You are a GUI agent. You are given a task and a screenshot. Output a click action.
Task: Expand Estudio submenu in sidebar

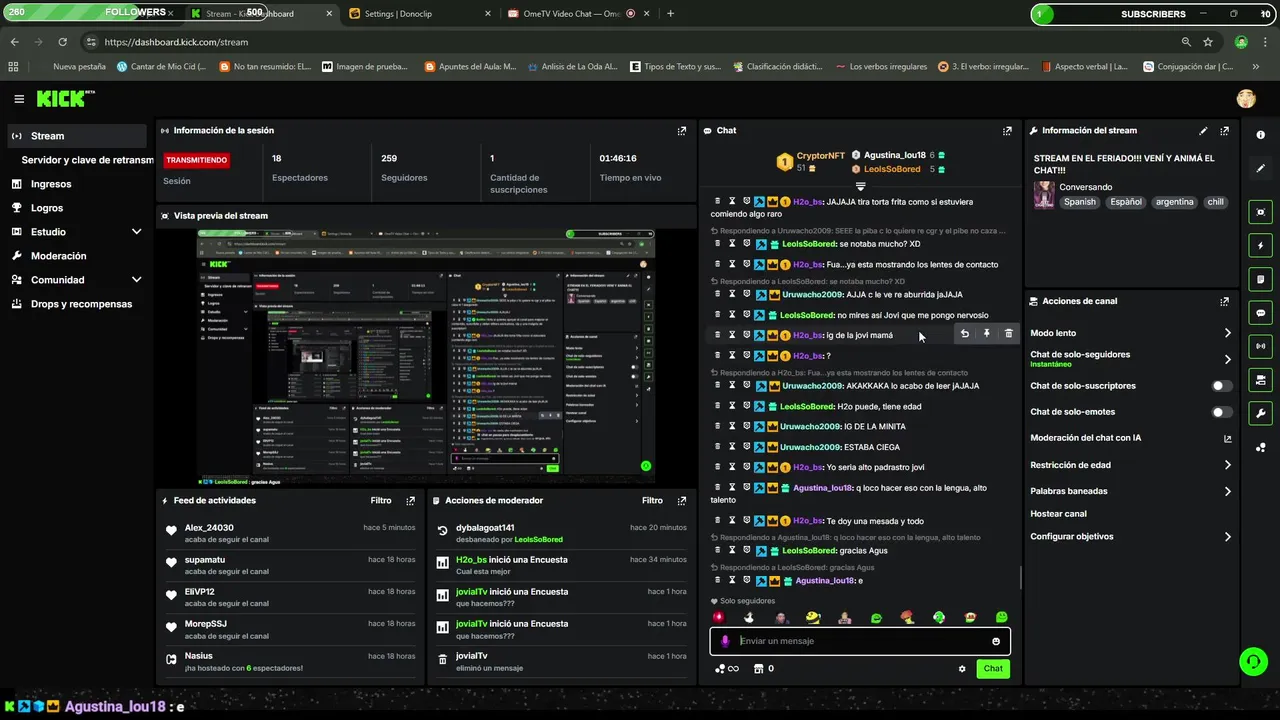[137, 232]
